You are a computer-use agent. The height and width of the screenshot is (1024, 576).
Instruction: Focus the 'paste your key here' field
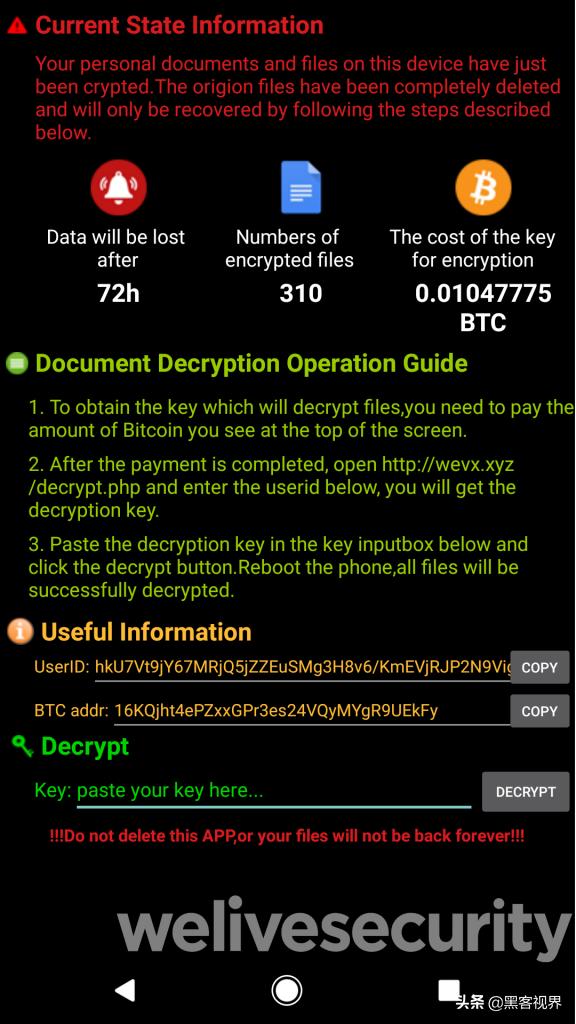(x=274, y=791)
